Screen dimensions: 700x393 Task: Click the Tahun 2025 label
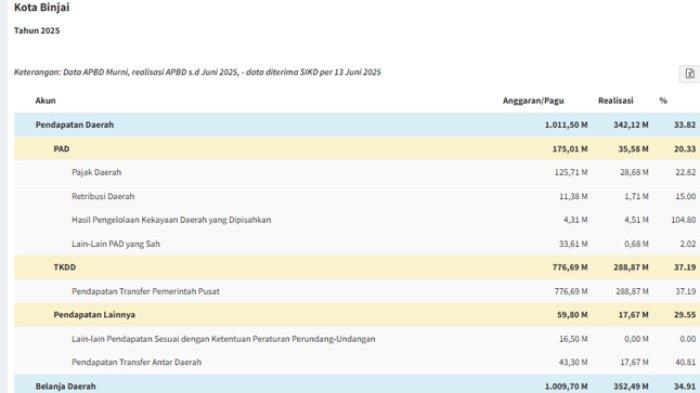(x=37, y=30)
